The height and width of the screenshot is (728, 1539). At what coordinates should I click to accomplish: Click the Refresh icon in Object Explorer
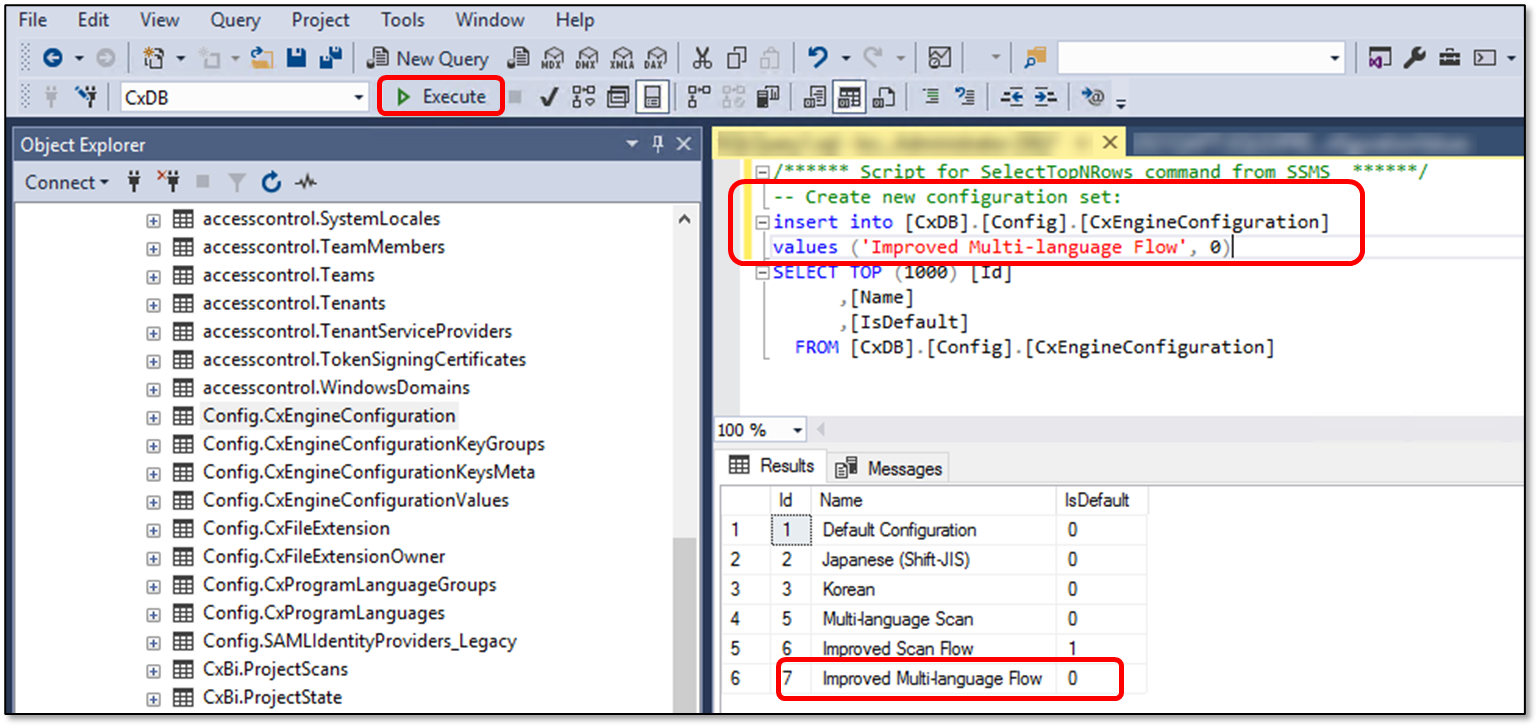271,182
